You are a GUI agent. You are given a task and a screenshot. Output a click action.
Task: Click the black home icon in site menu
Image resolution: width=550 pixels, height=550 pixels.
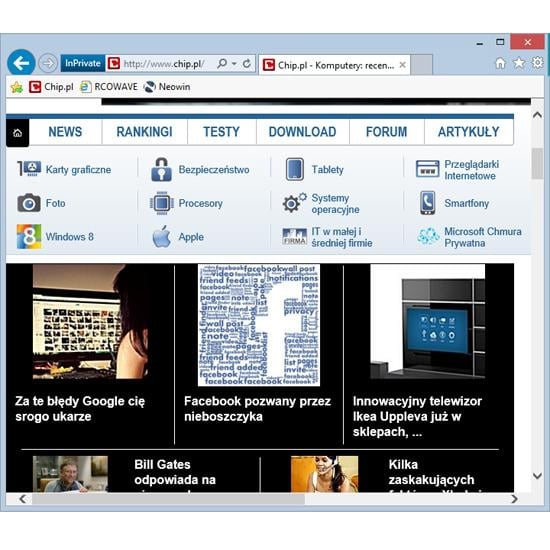point(18,133)
